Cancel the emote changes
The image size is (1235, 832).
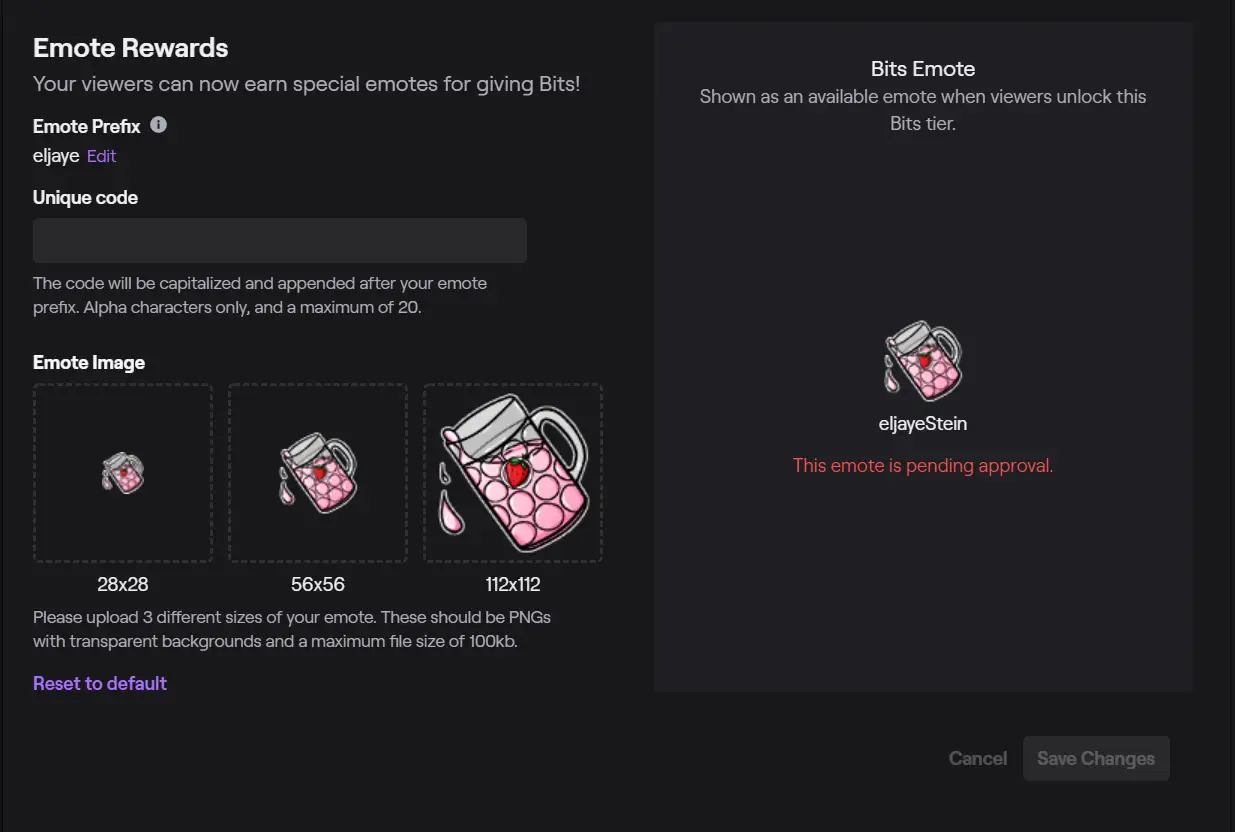tap(978, 759)
